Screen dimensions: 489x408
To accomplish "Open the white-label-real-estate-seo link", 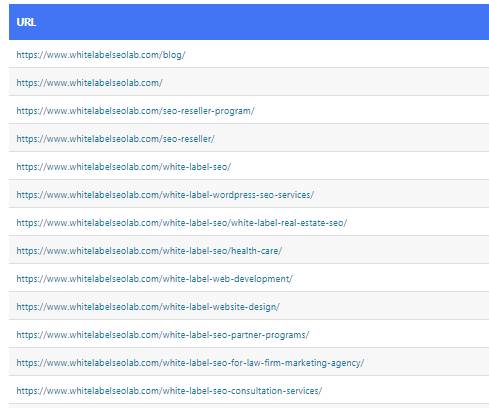I will click(182, 223).
